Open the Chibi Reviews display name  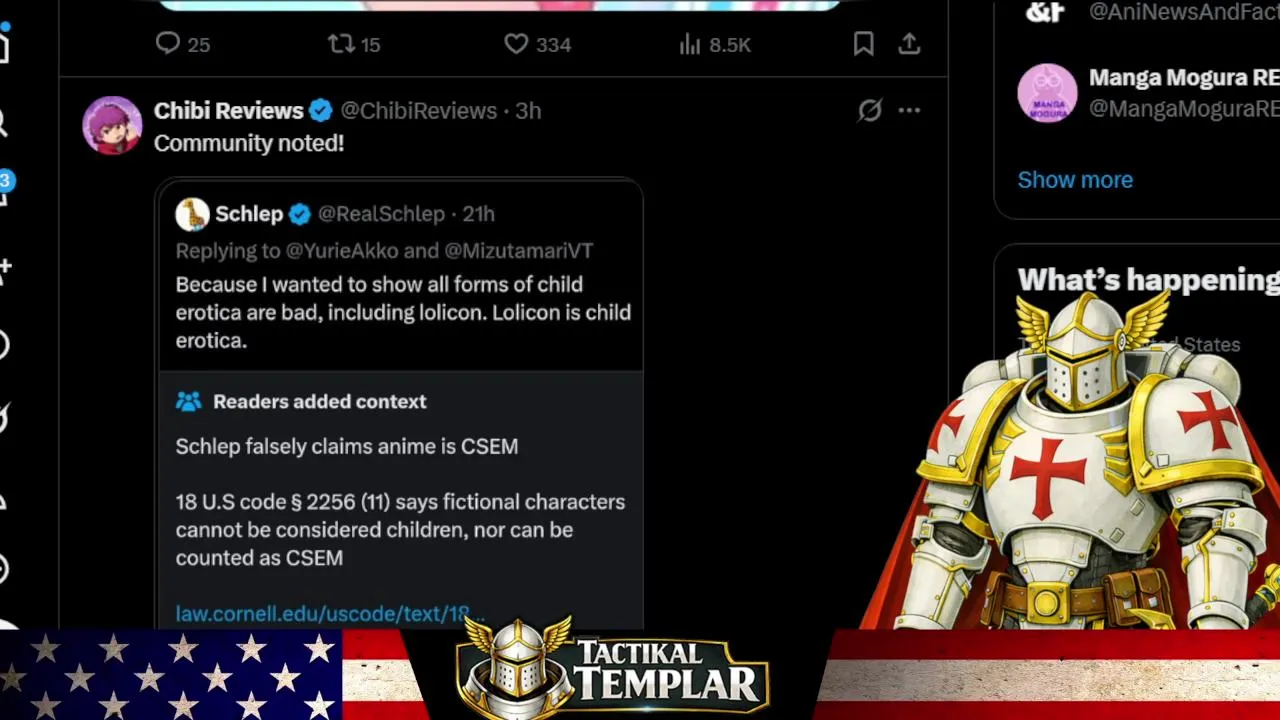pyautogui.click(x=229, y=110)
